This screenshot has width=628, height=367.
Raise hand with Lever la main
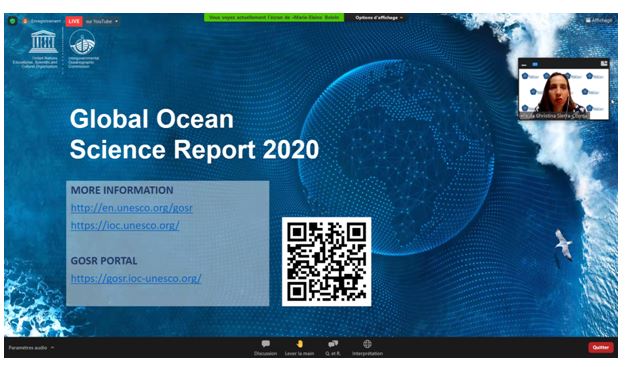click(x=299, y=347)
